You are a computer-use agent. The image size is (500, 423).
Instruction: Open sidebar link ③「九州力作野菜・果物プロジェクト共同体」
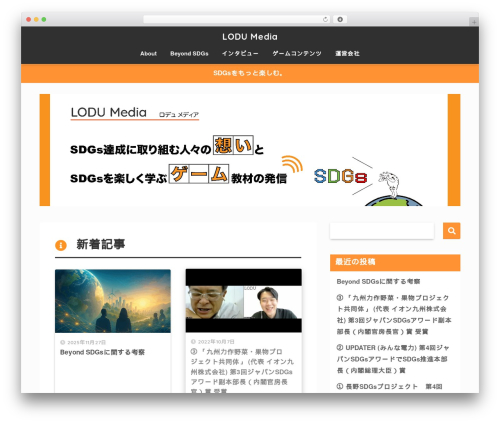(x=394, y=315)
